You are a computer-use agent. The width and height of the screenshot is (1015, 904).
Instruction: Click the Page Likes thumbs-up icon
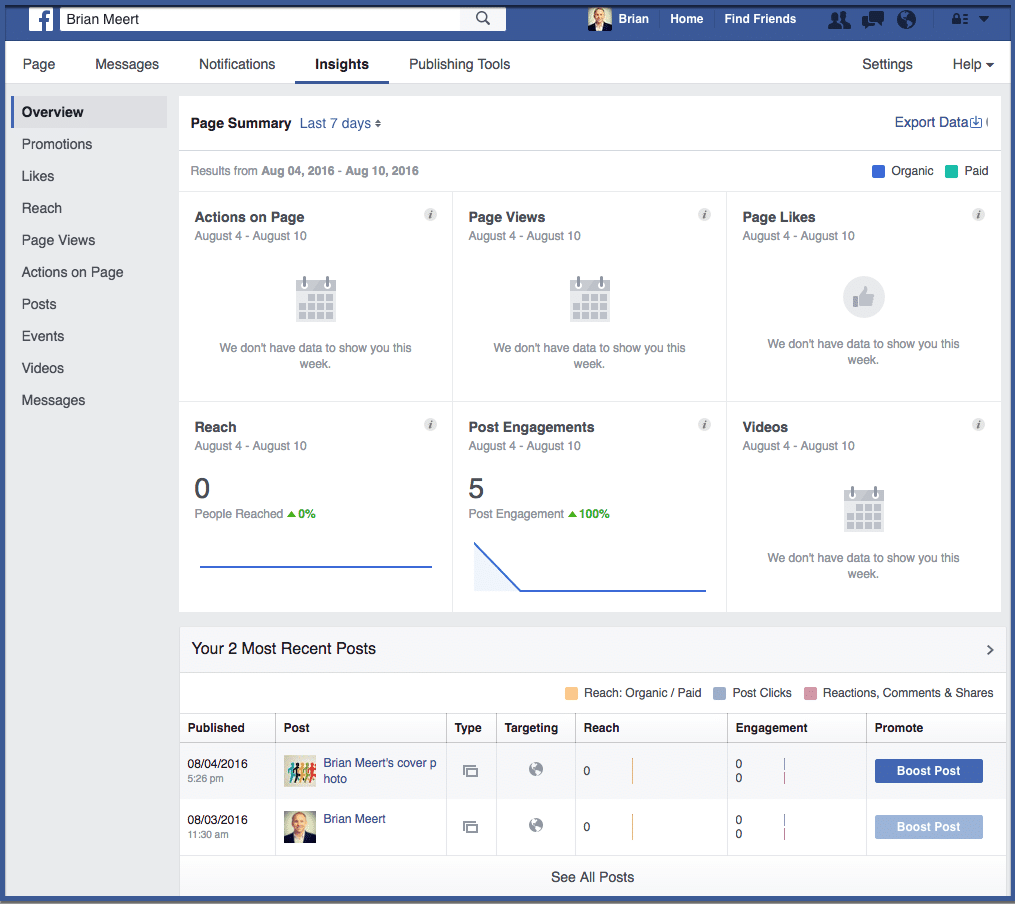[864, 297]
